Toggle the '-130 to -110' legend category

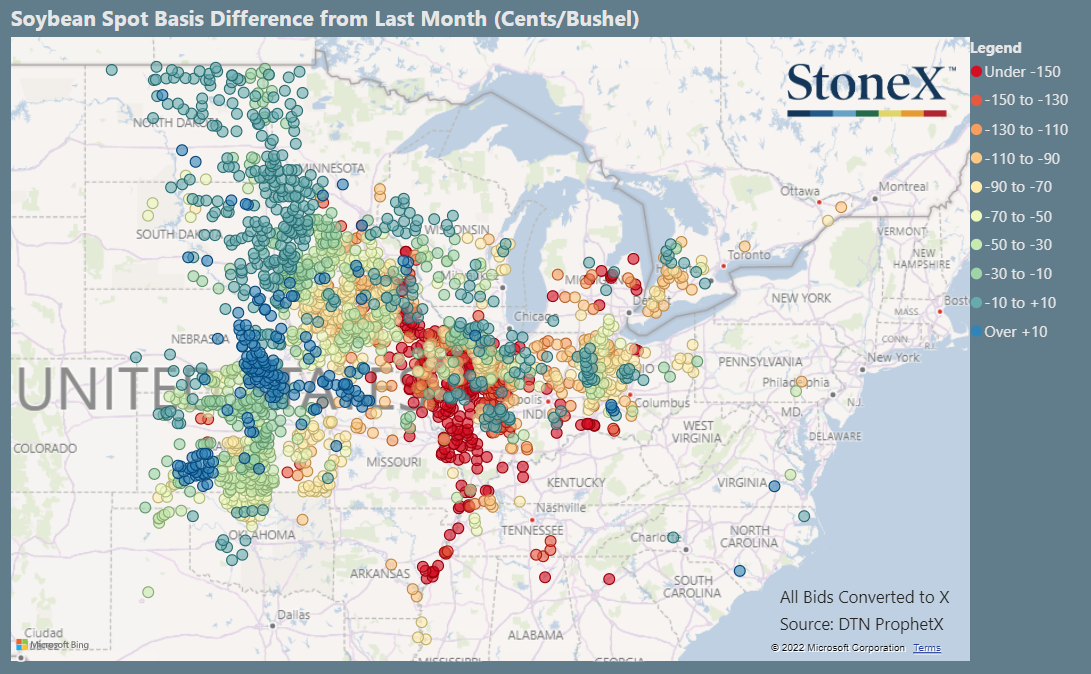(977, 129)
